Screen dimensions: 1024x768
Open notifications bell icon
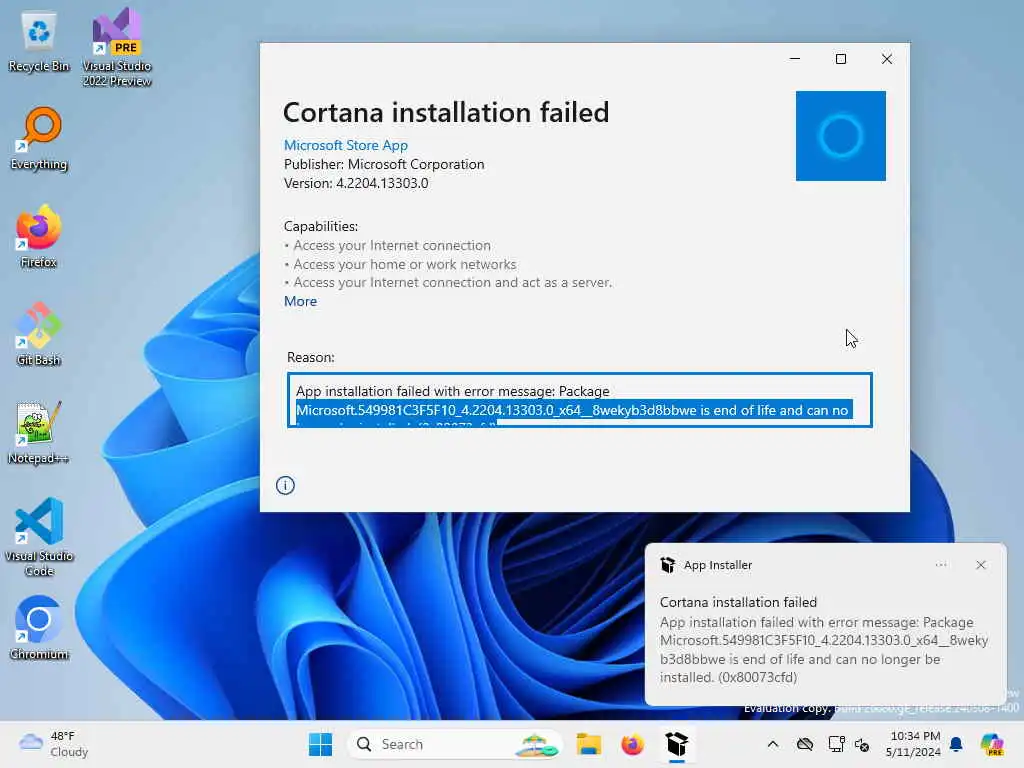(x=956, y=744)
